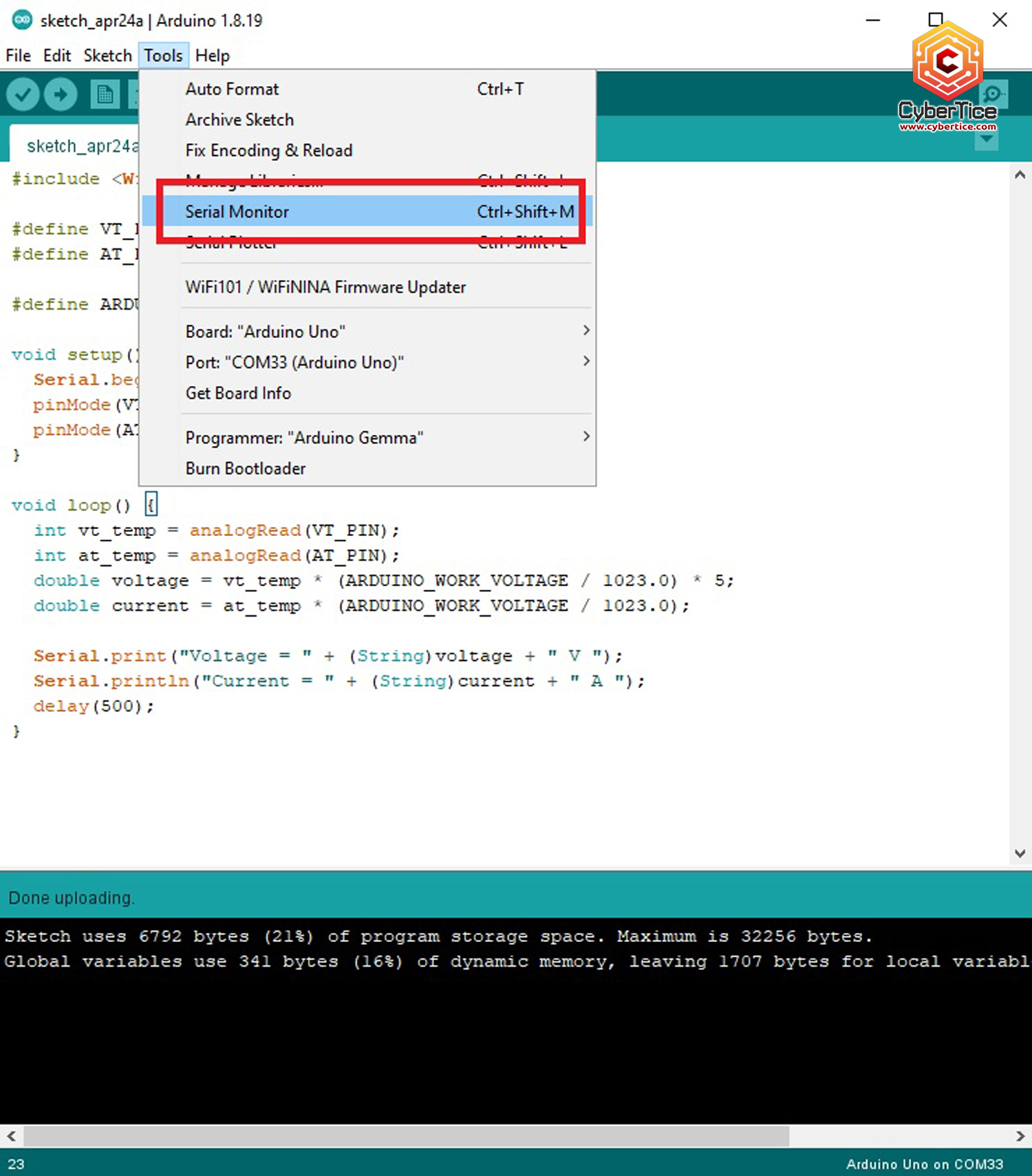1032x1176 pixels.
Task: Expand the Port: "COM33 (Arduino Uno)" submenu
Action: (x=367, y=362)
